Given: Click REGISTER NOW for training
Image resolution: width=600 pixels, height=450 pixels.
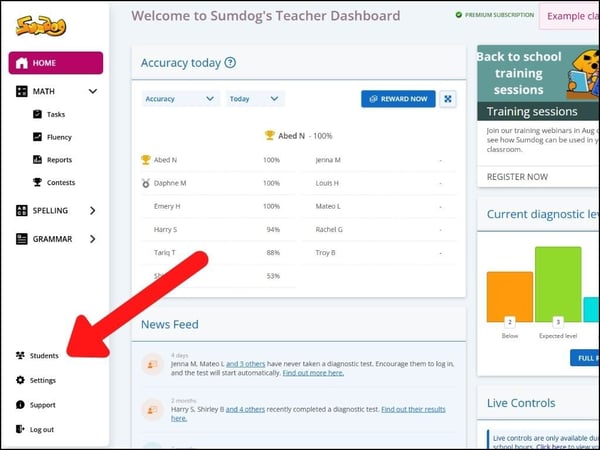Looking at the screenshot, I should click(x=517, y=177).
